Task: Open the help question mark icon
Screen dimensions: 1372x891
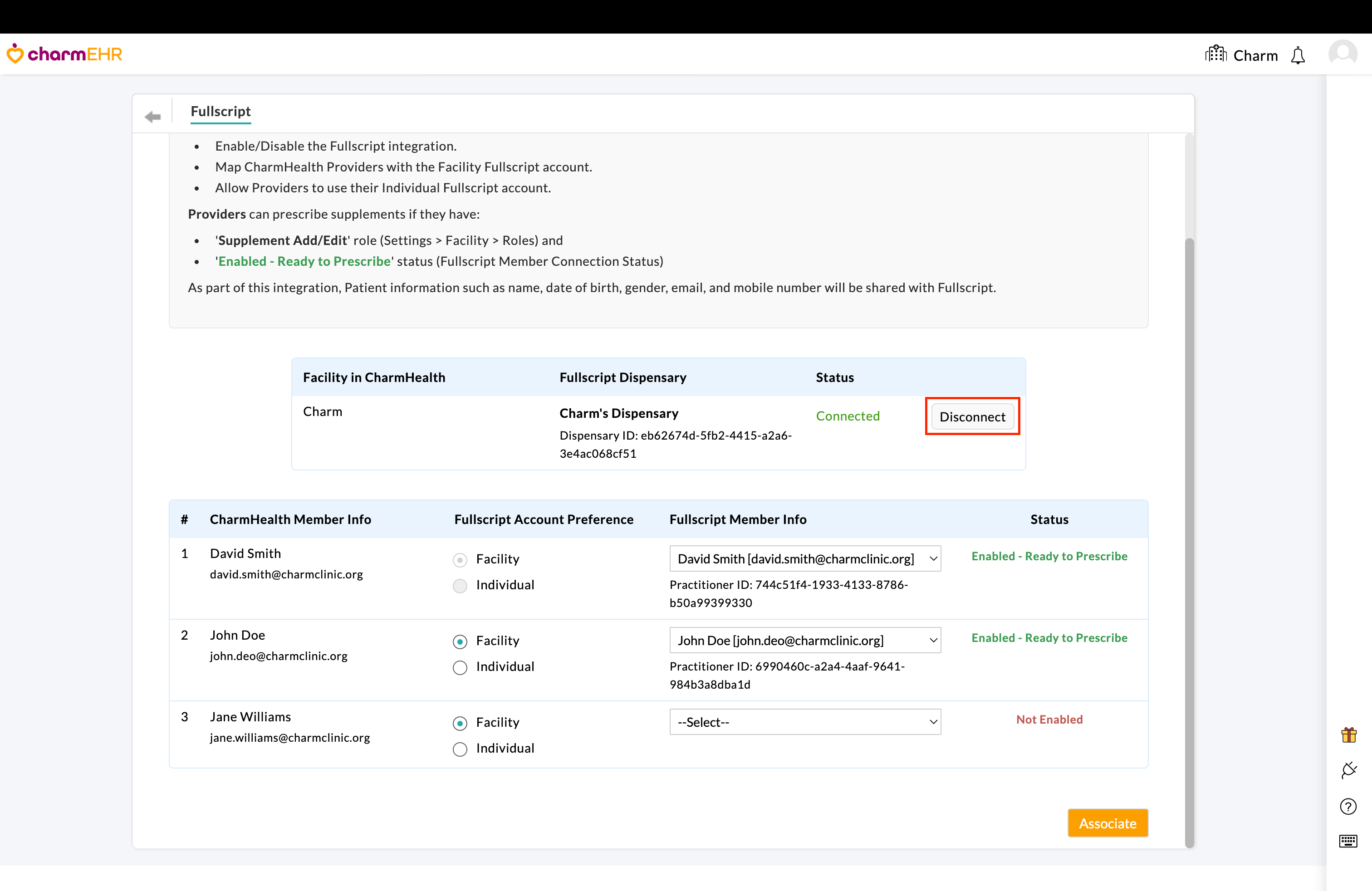Action: [x=1348, y=806]
